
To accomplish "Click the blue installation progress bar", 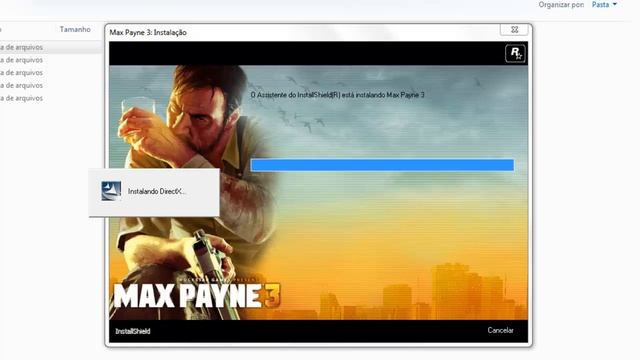I will point(382,165).
